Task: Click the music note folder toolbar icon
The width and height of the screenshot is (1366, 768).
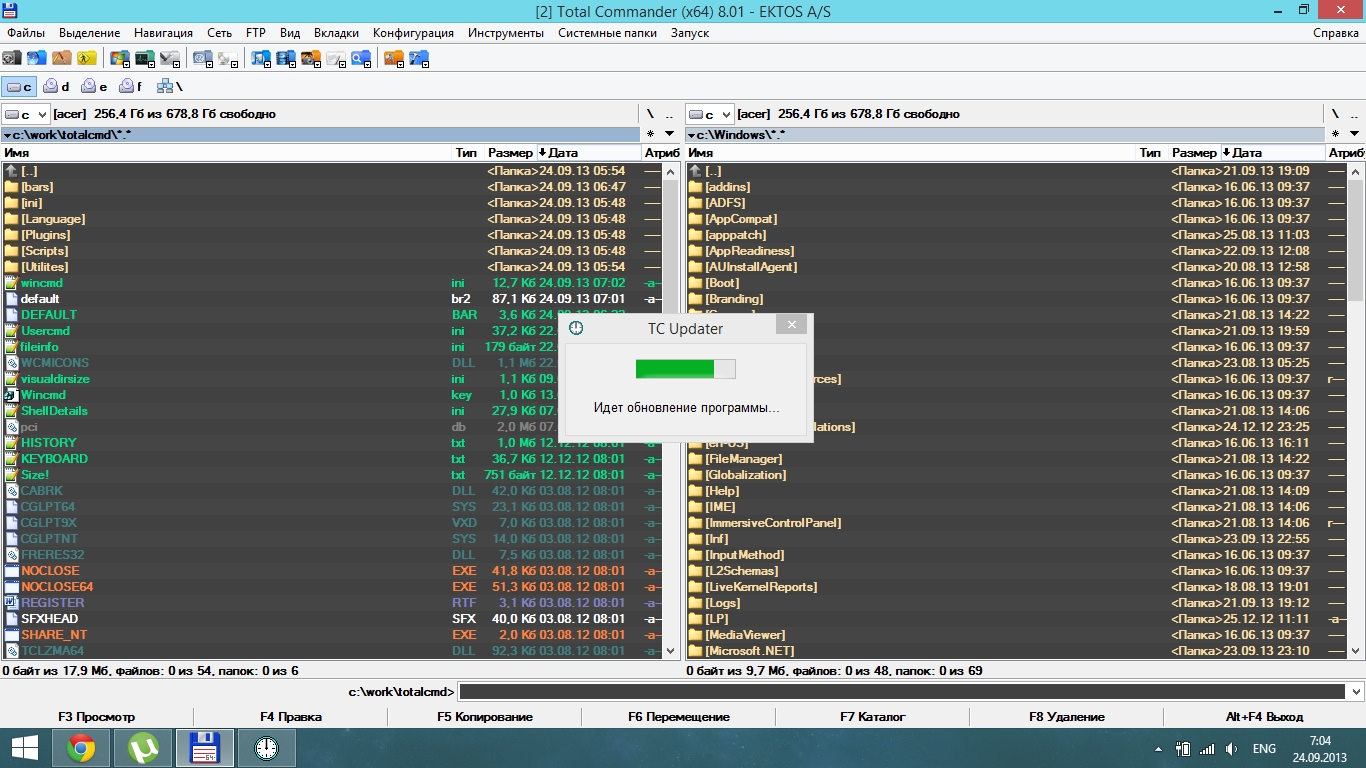Action: point(260,58)
